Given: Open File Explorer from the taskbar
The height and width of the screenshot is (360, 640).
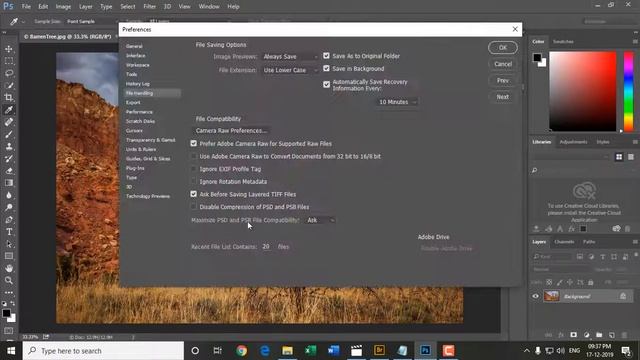Looking at the screenshot, I should 287,351.
